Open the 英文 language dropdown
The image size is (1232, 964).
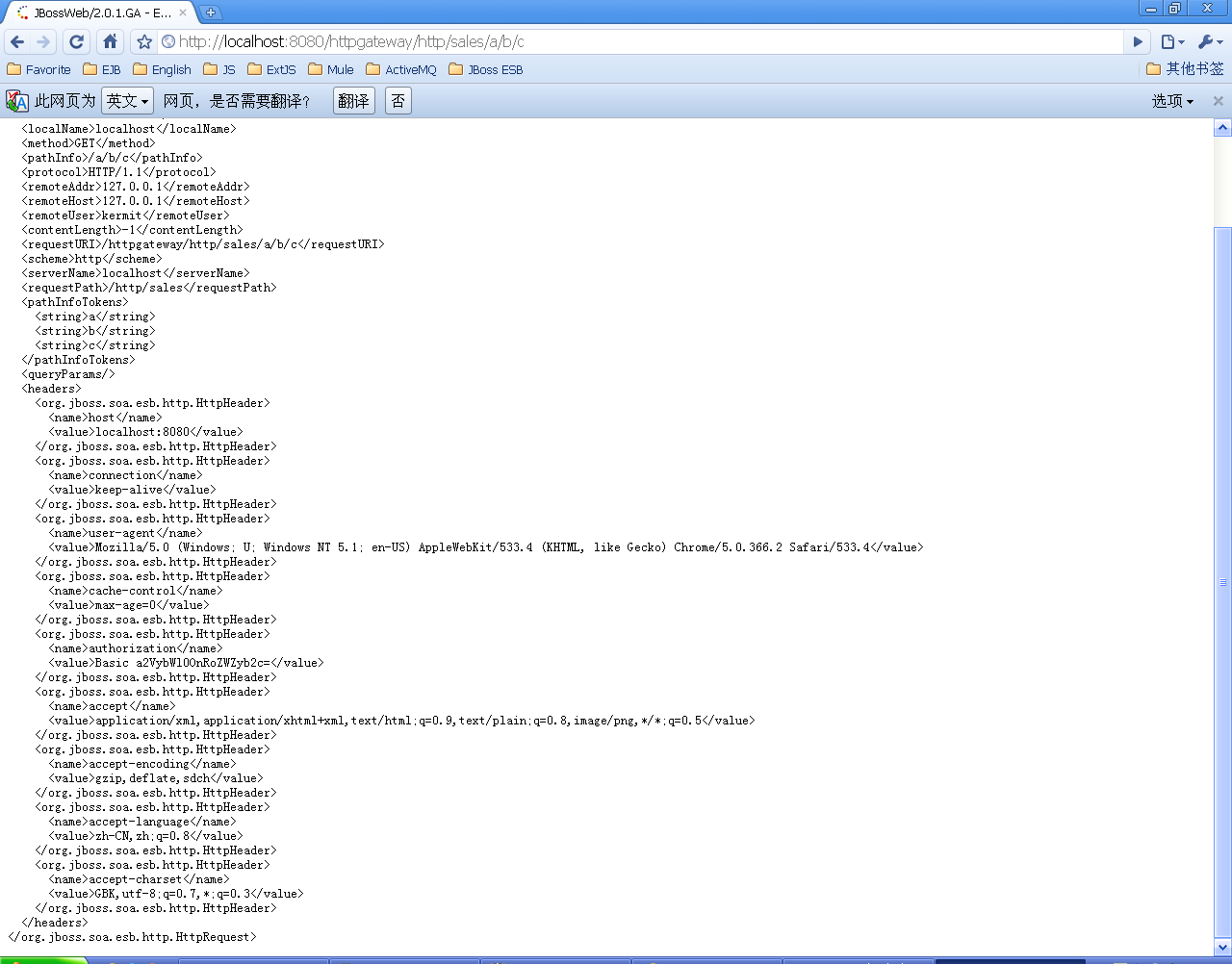click(x=127, y=101)
